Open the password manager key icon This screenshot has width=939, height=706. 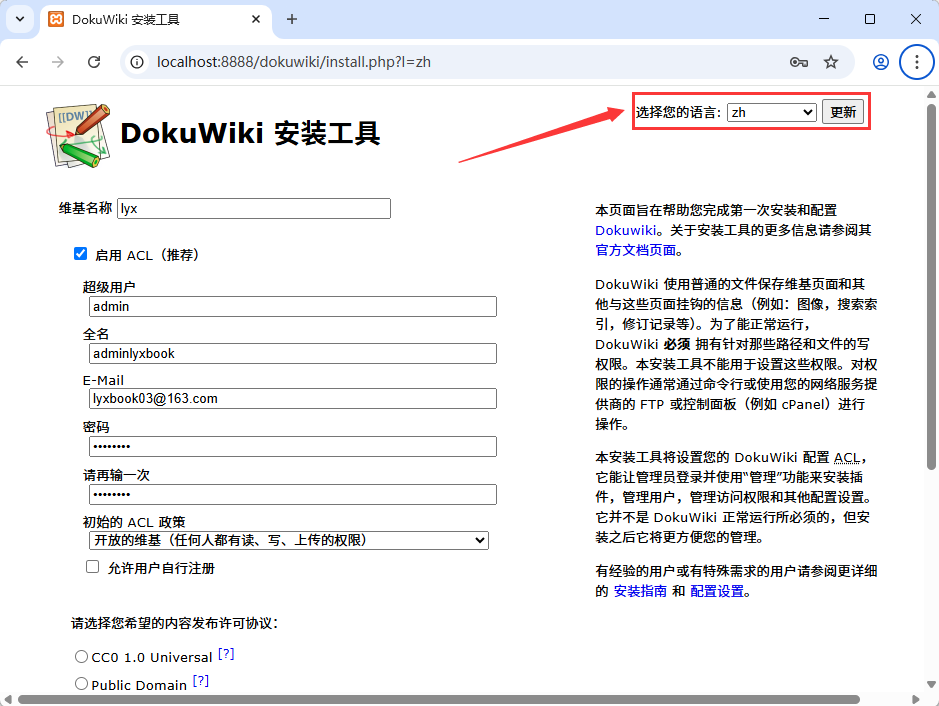(797, 61)
